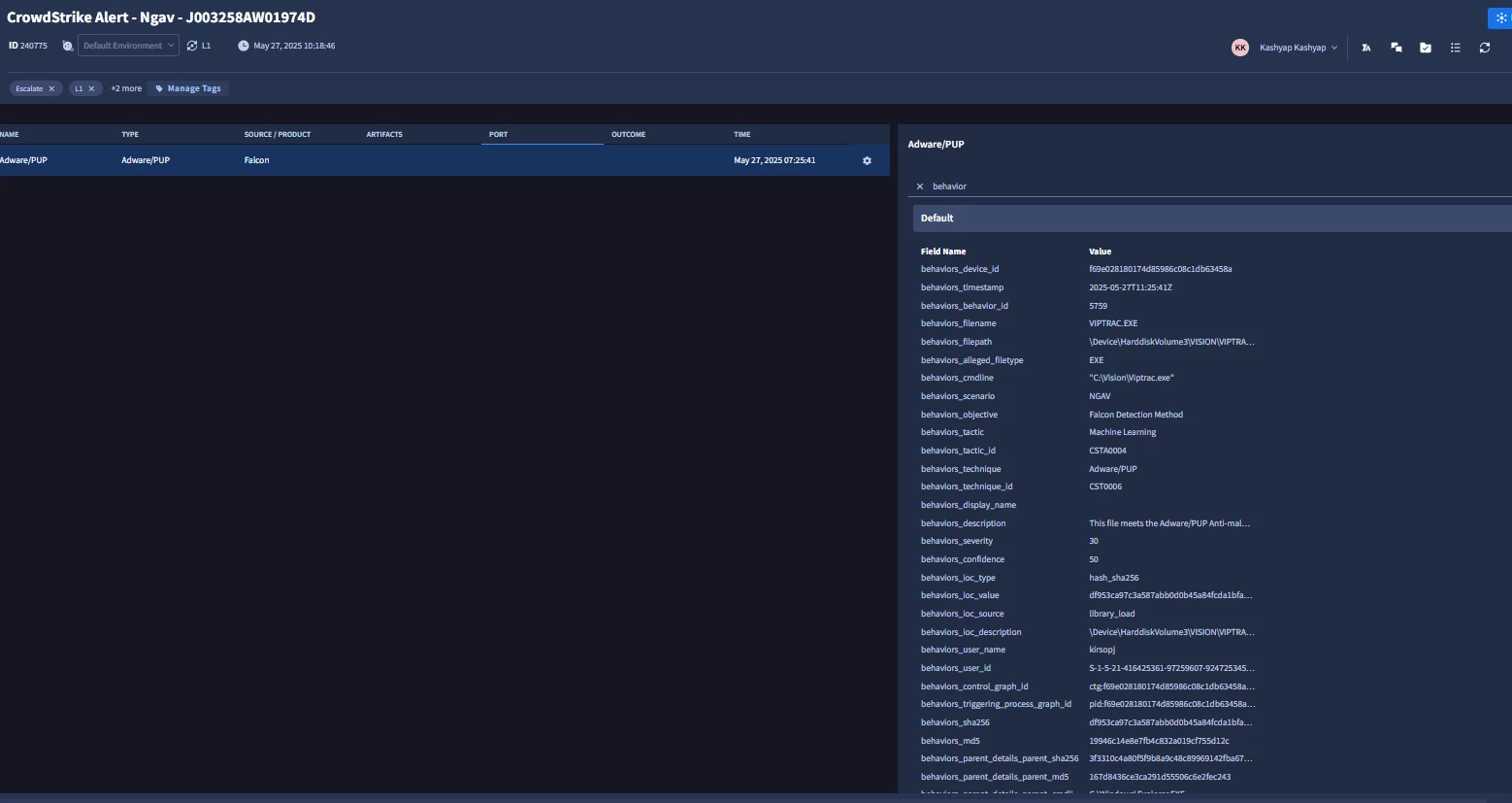Click the translate language icon
The image size is (1512, 803).
[1366, 48]
